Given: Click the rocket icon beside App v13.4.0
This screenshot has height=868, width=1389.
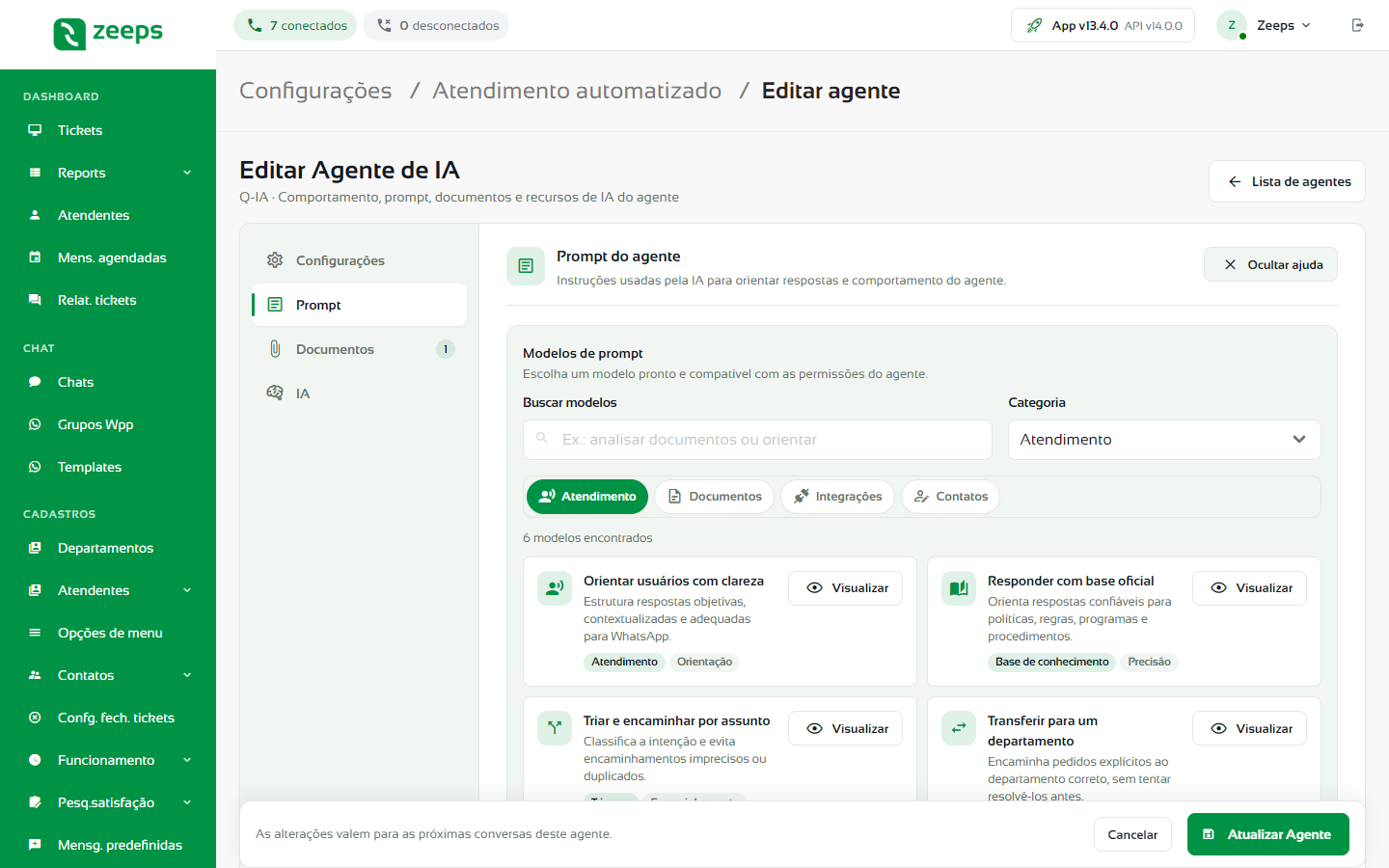Looking at the screenshot, I should 1034,25.
